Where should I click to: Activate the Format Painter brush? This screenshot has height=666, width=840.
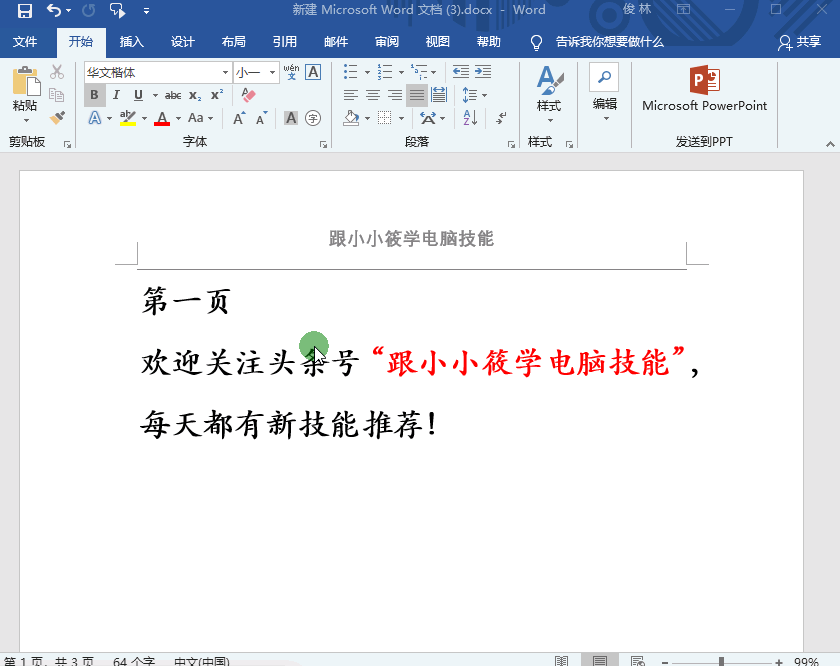[x=57, y=117]
